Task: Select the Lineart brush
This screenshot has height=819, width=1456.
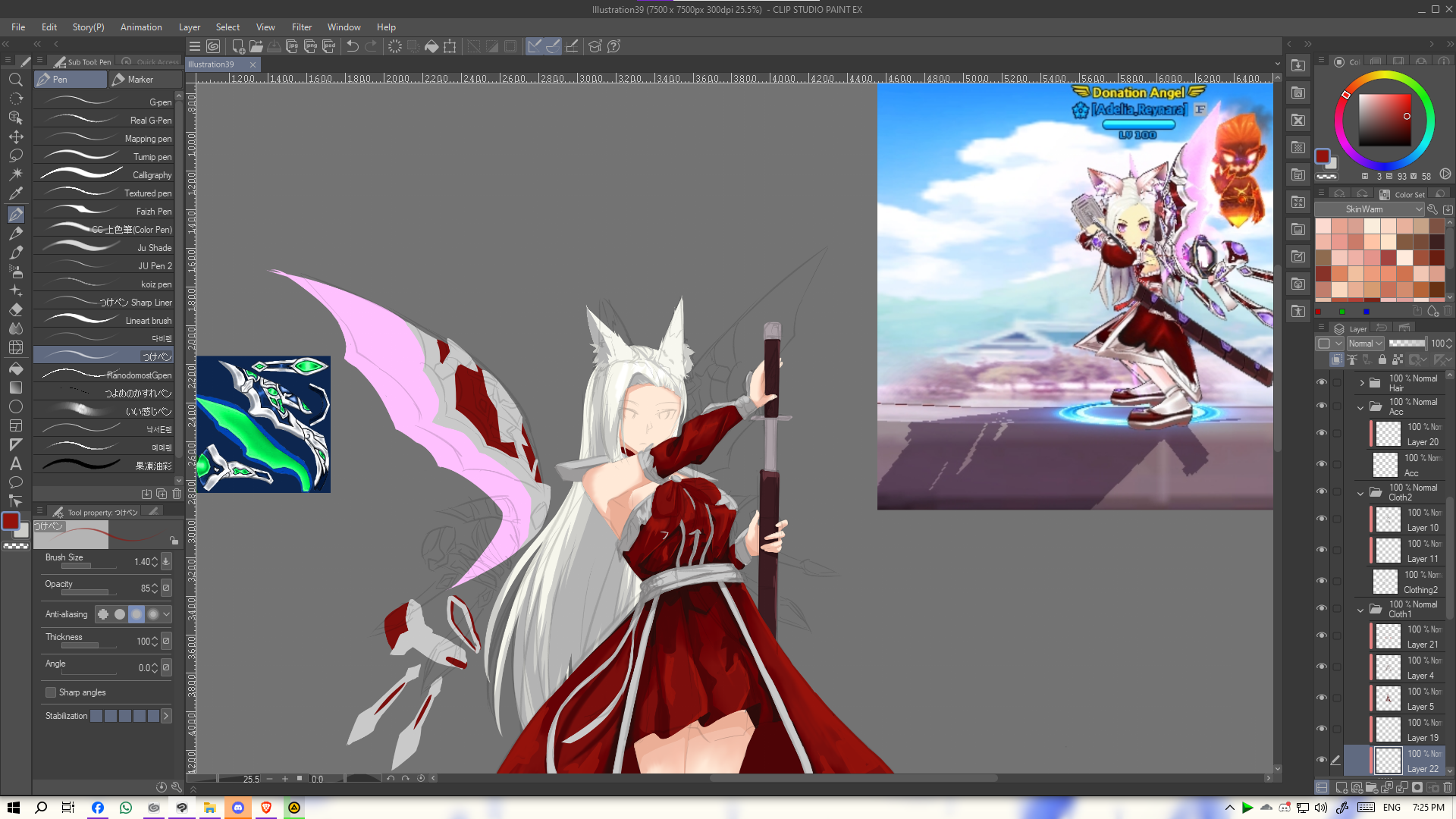Action: click(105, 320)
